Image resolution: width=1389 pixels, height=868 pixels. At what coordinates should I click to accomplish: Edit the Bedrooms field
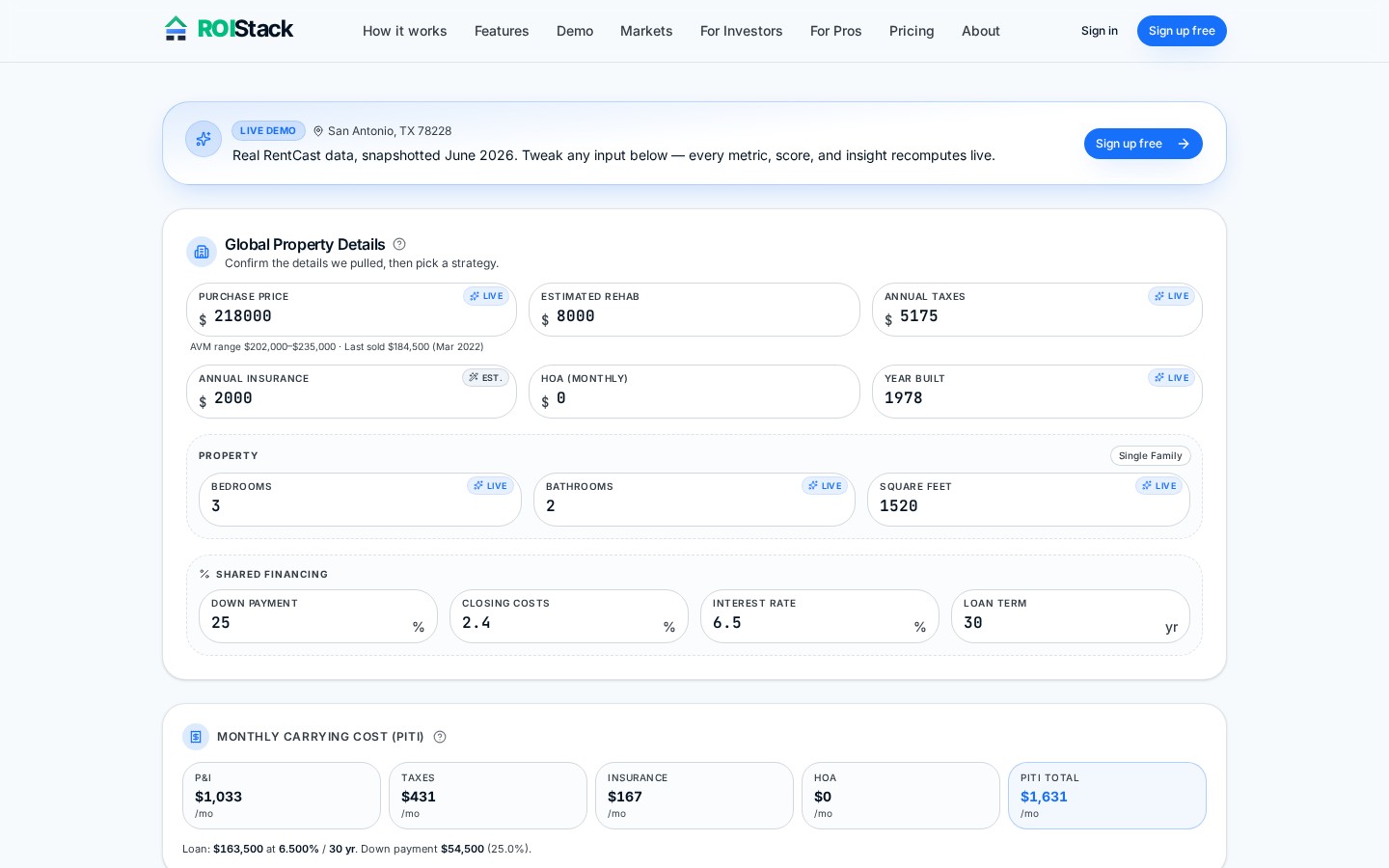tap(360, 500)
